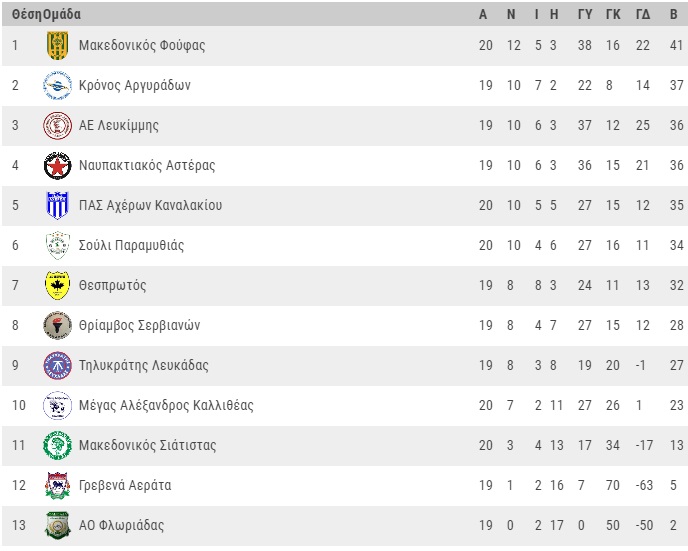Select the Γρεβενά Αεράτα team crest

point(57,485)
